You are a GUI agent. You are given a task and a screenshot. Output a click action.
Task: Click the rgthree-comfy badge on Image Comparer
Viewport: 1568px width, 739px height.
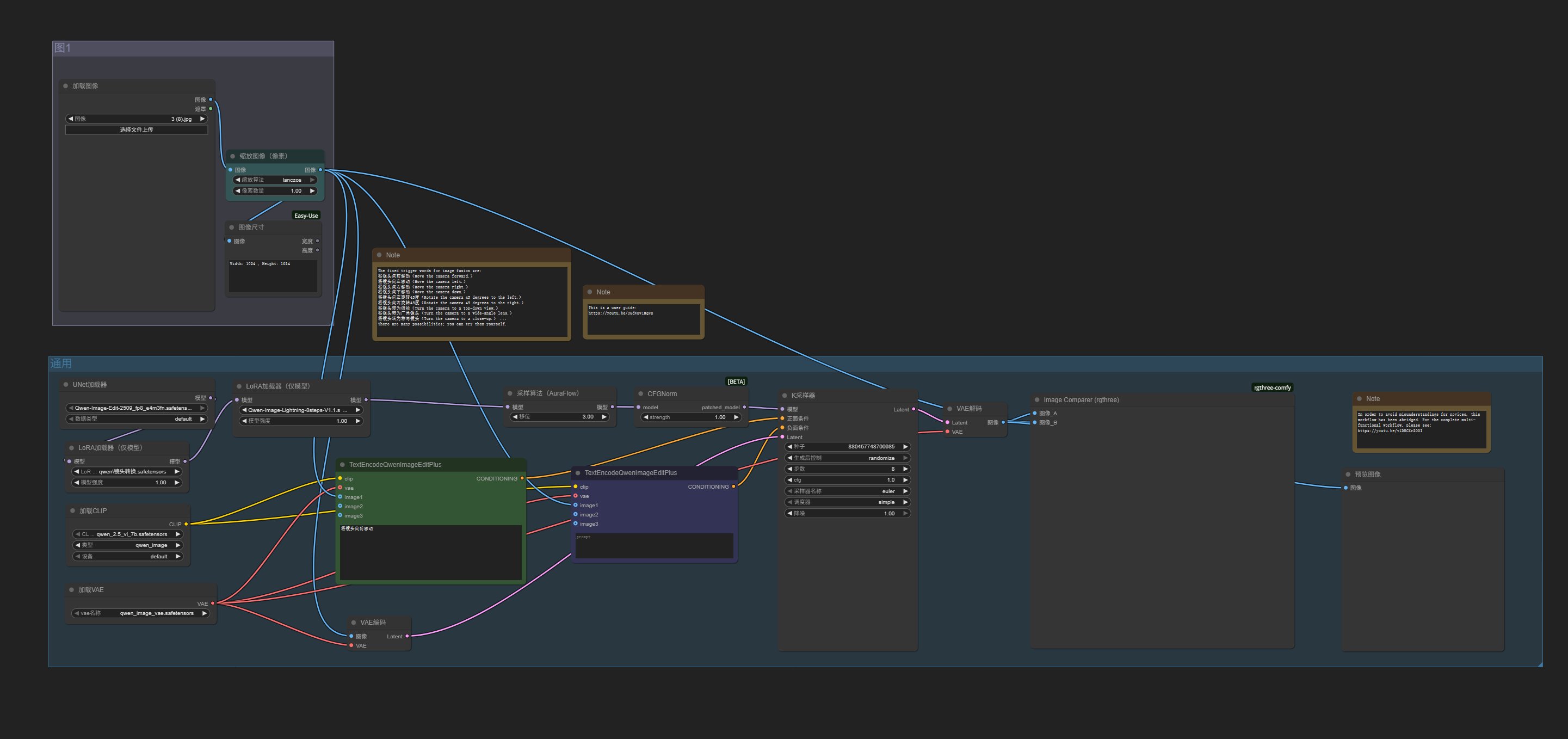point(1271,388)
